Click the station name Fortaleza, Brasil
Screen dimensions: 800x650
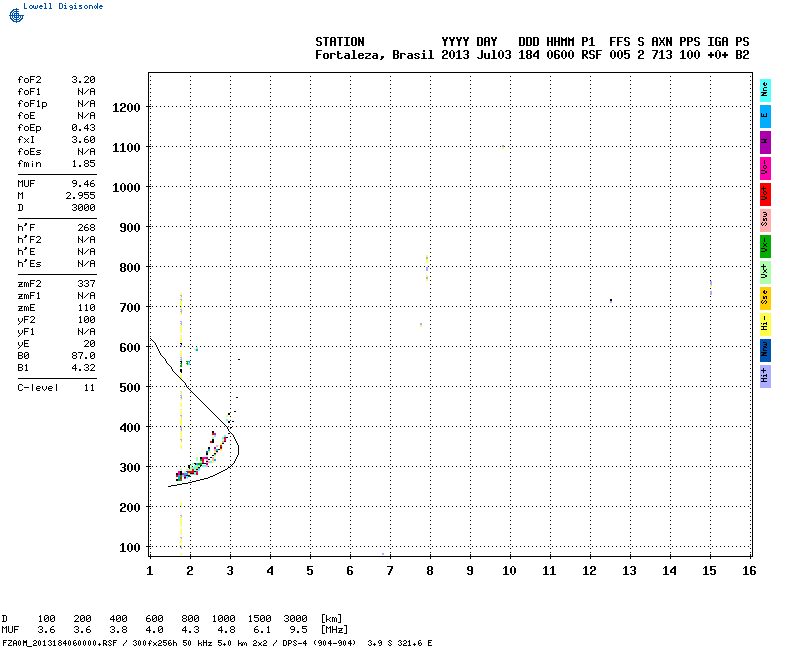(374, 55)
